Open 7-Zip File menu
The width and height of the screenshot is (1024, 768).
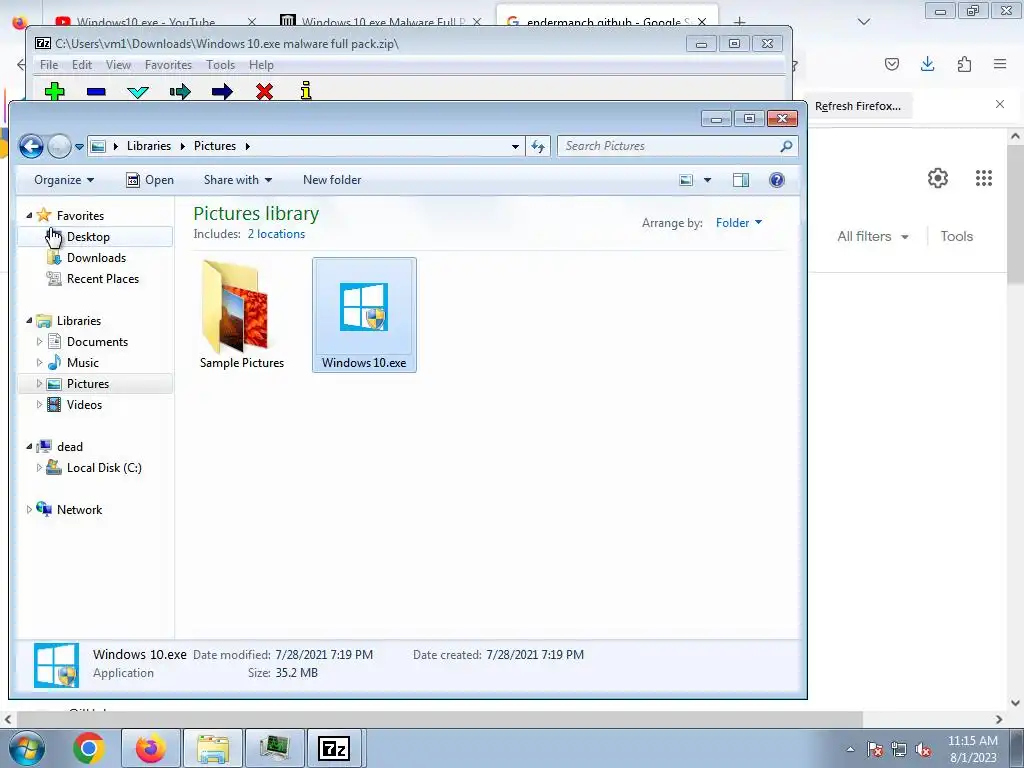tap(49, 65)
